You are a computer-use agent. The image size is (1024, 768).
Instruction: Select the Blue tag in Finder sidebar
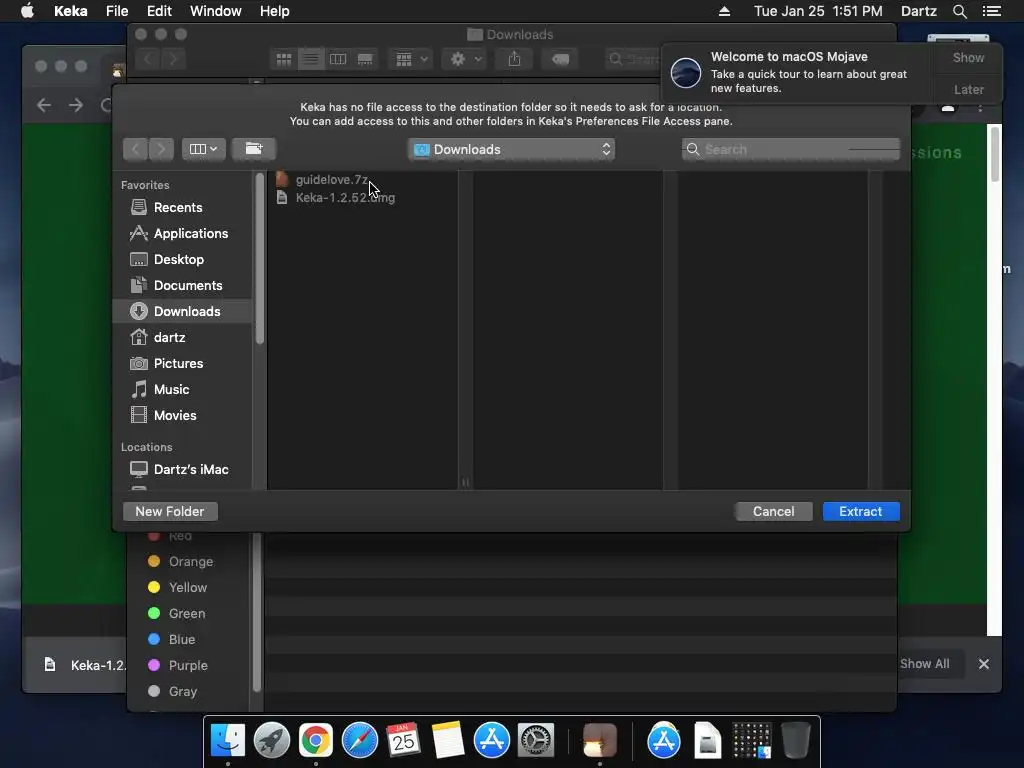click(172, 639)
